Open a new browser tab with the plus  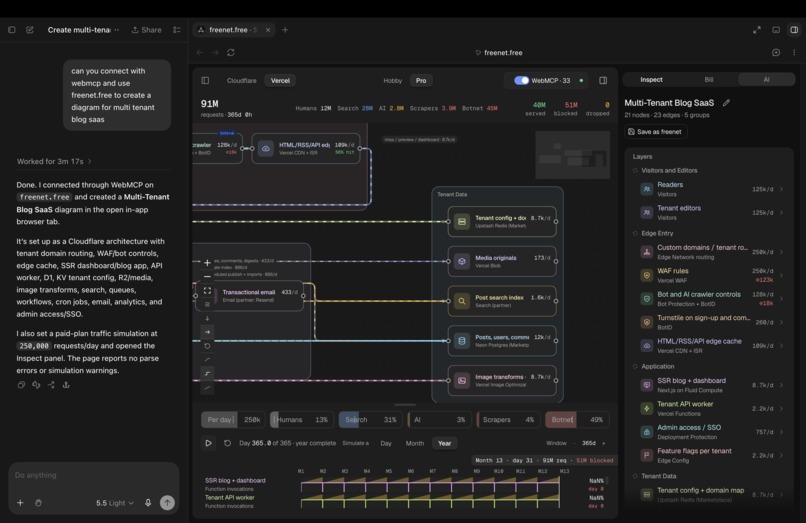[285, 30]
